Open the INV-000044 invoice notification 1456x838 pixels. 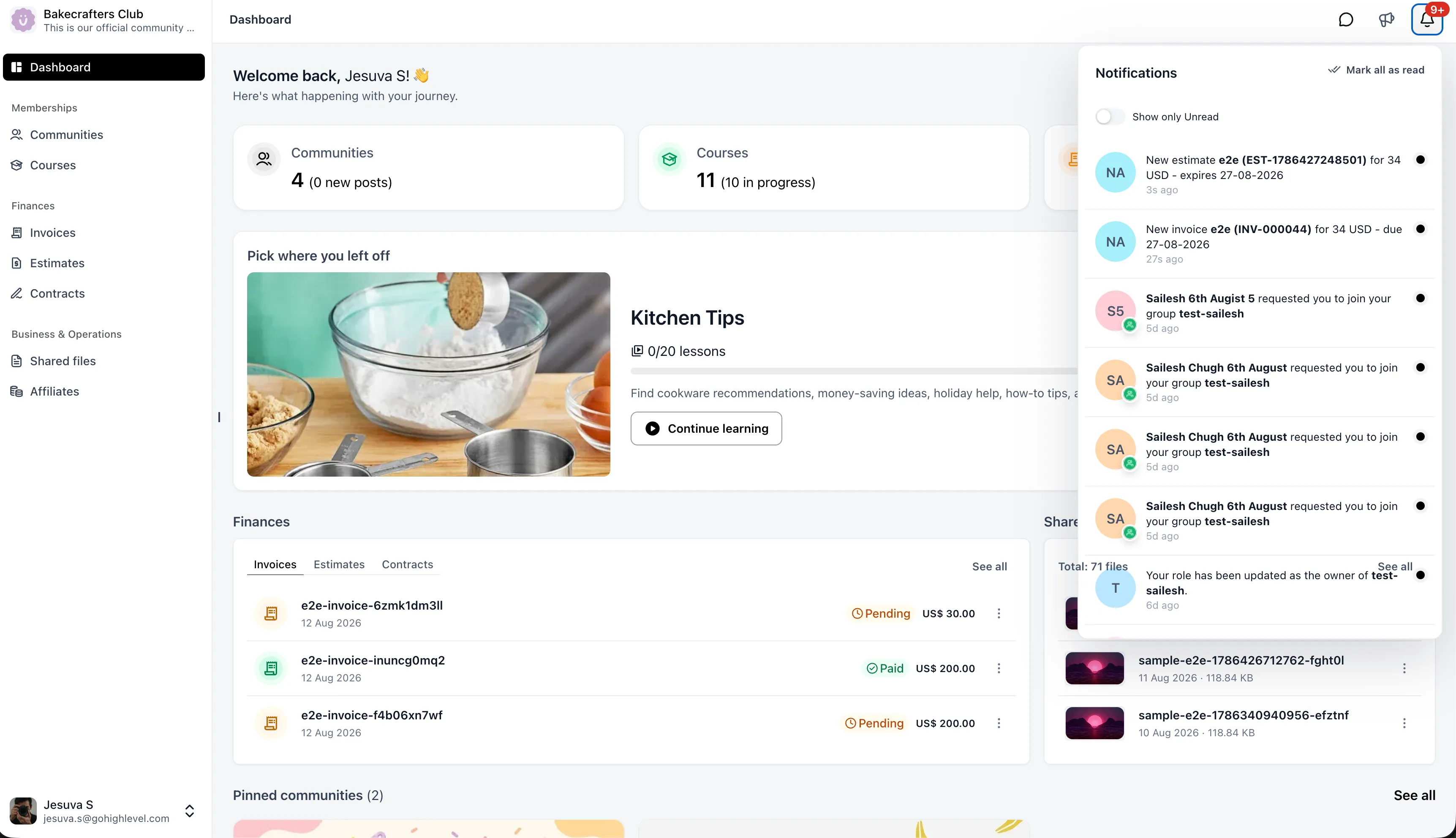[1259, 244]
